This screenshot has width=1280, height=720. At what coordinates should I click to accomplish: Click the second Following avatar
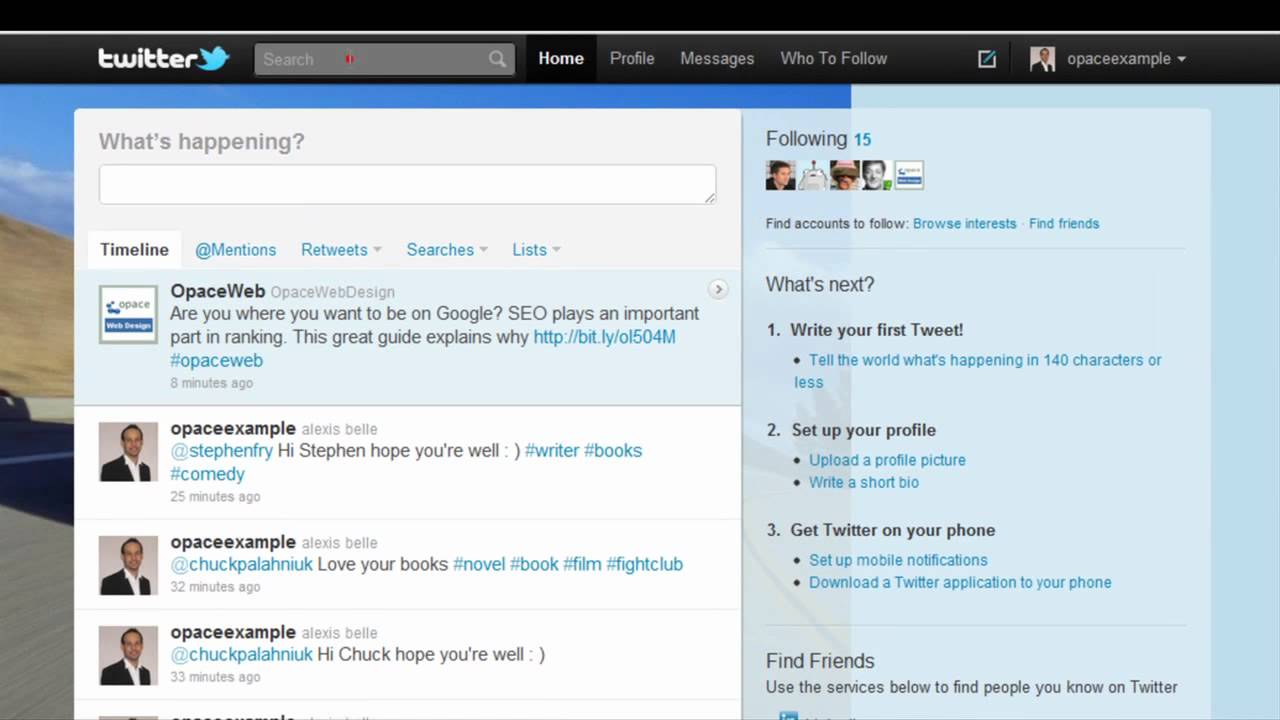(x=813, y=175)
